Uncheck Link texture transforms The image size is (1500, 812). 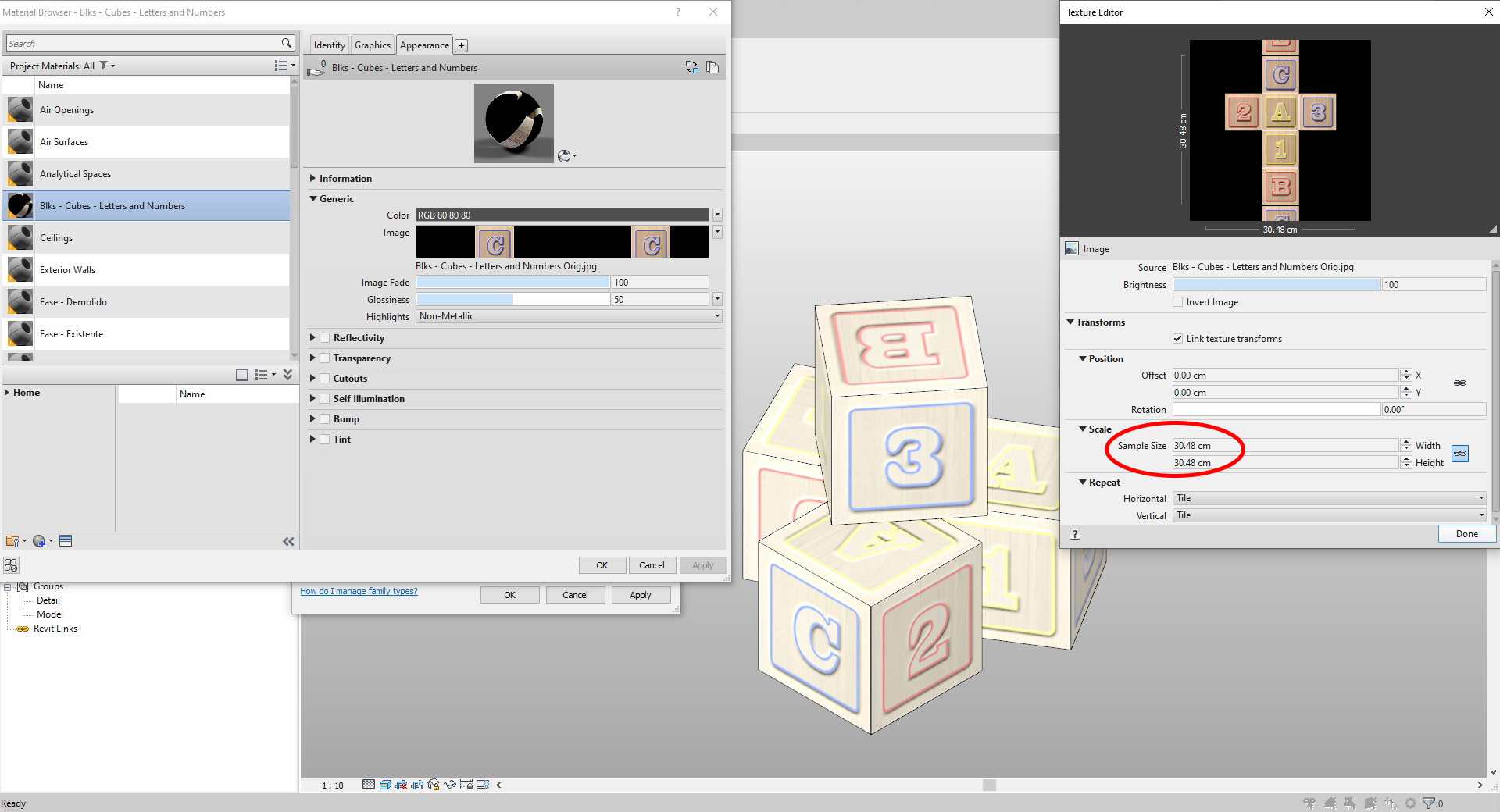[x=1177, y=338]
